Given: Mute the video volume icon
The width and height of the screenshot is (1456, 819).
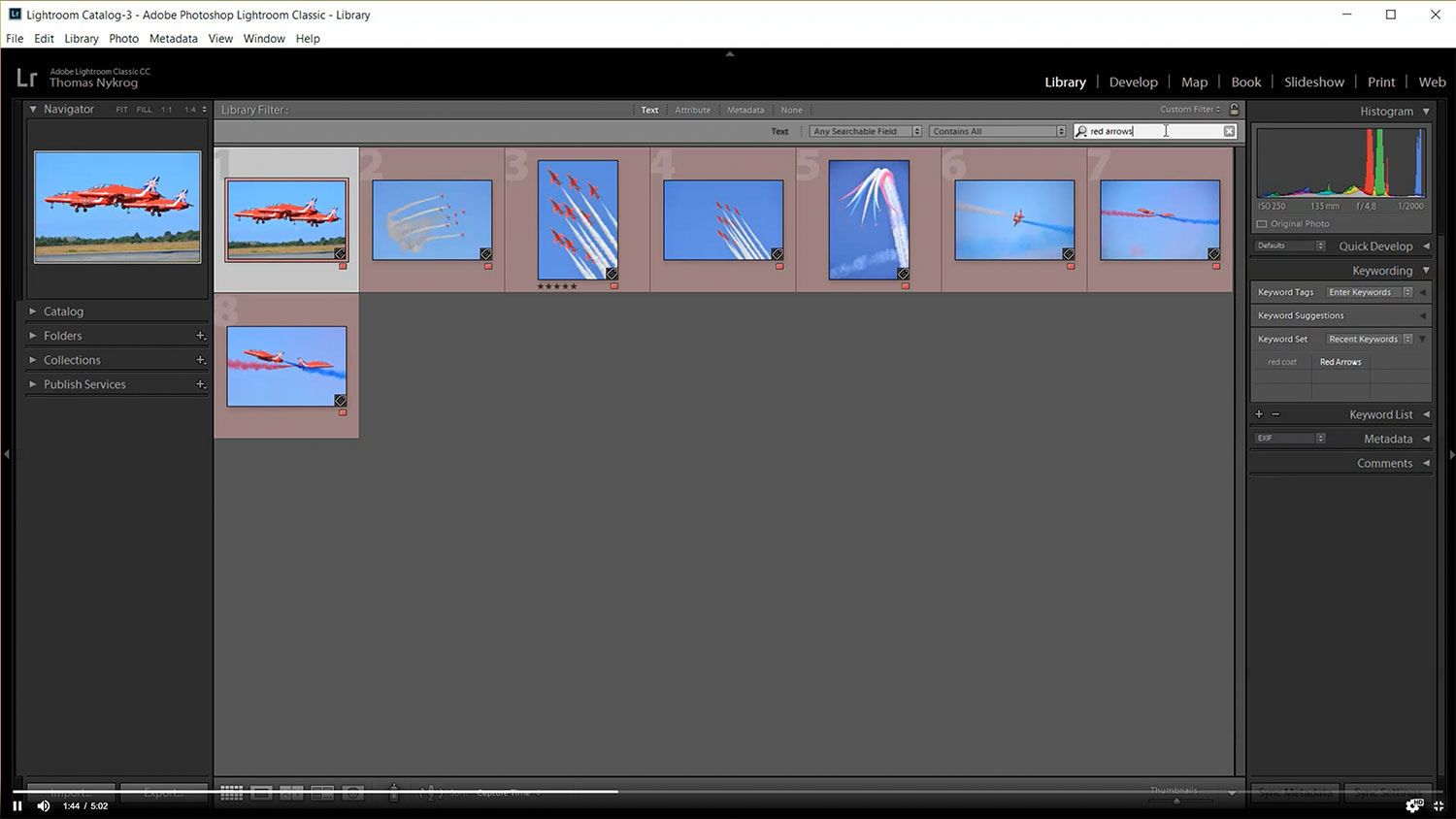Looking at the screenshot, I should (x=44, y=805).
